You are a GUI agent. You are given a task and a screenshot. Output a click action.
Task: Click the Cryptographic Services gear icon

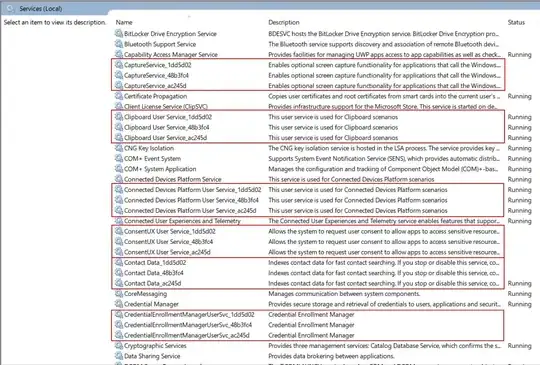click(x=119, y=345)
